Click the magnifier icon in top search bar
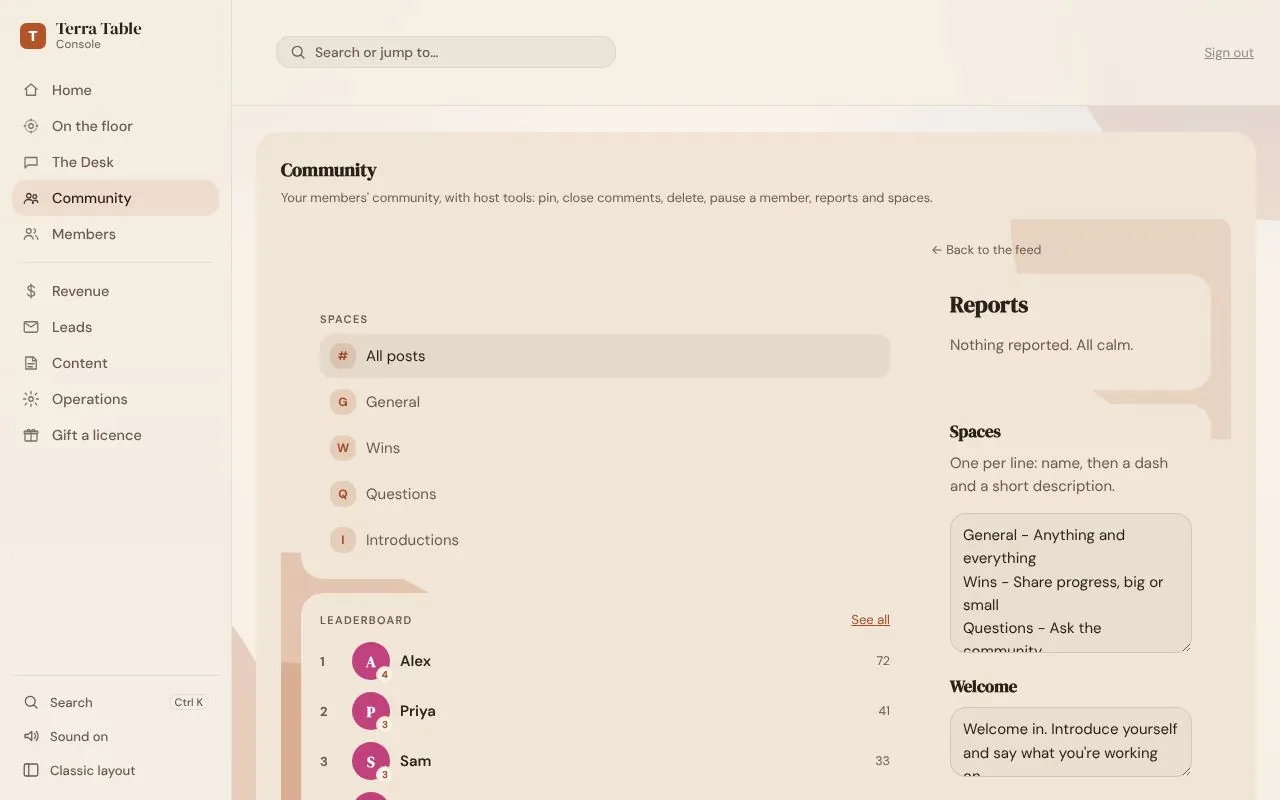Screen dimensions: 1280x800 click(298, 52)
